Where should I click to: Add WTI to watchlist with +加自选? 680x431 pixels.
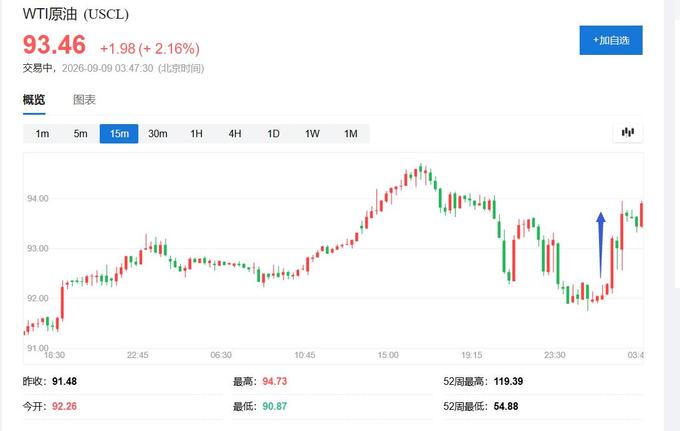pos(611,40)
